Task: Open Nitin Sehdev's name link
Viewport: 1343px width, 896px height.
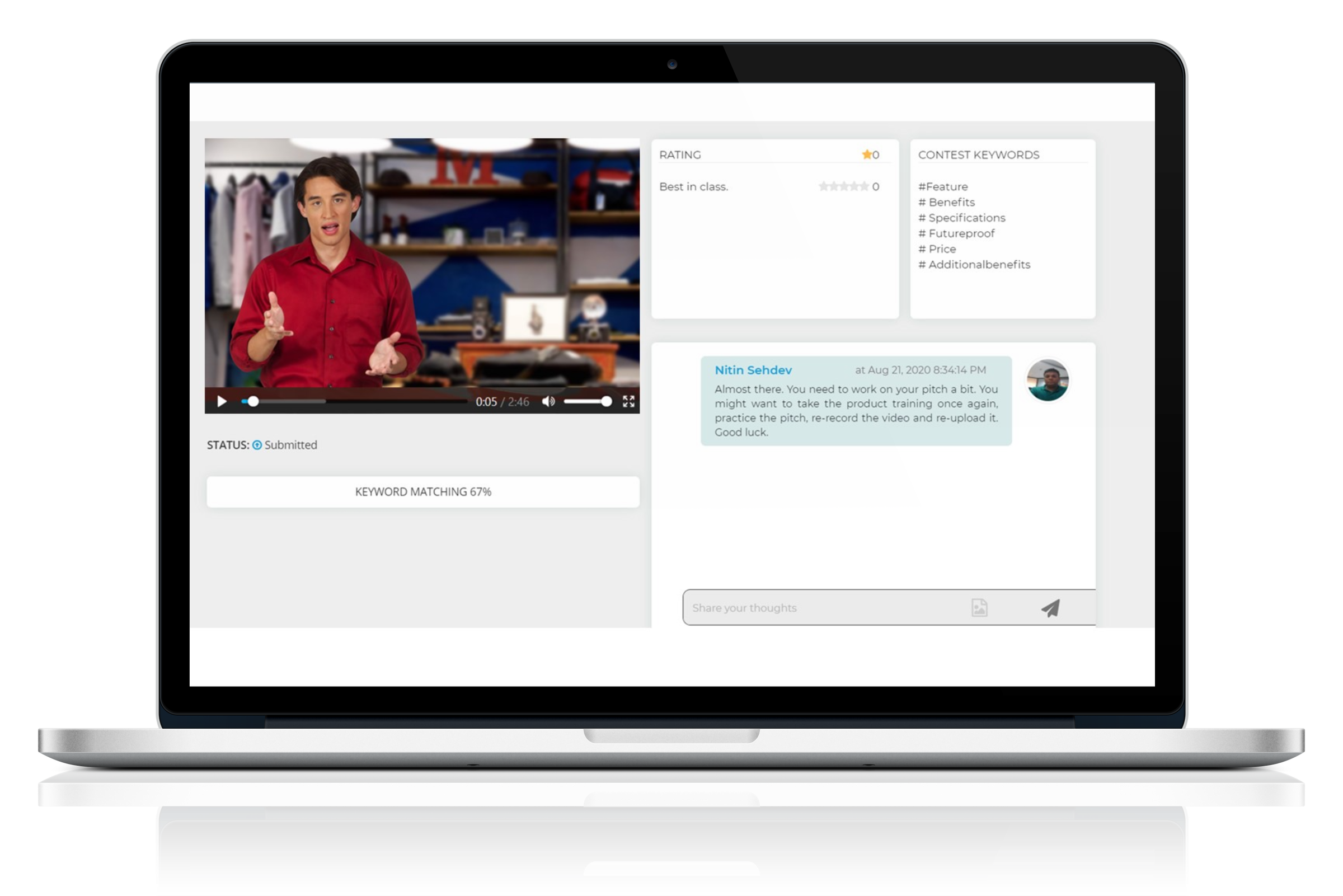Action: pos(753,370)
